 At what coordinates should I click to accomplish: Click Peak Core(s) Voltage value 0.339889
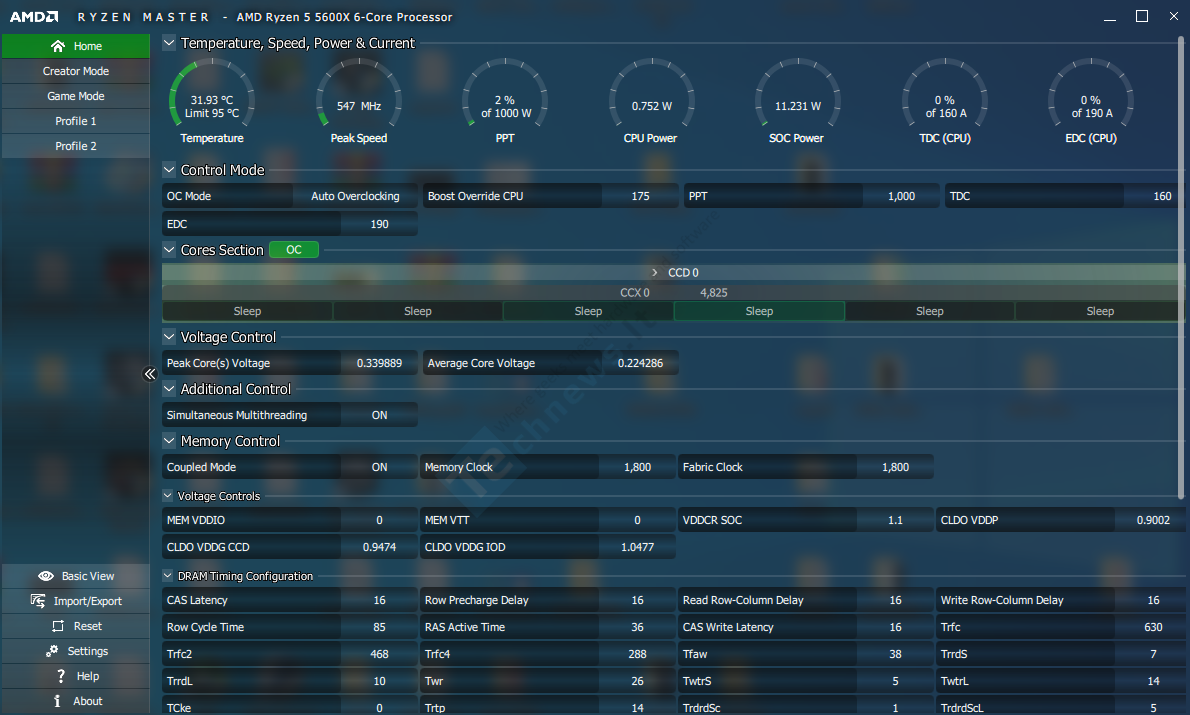(x=379, y=363)
